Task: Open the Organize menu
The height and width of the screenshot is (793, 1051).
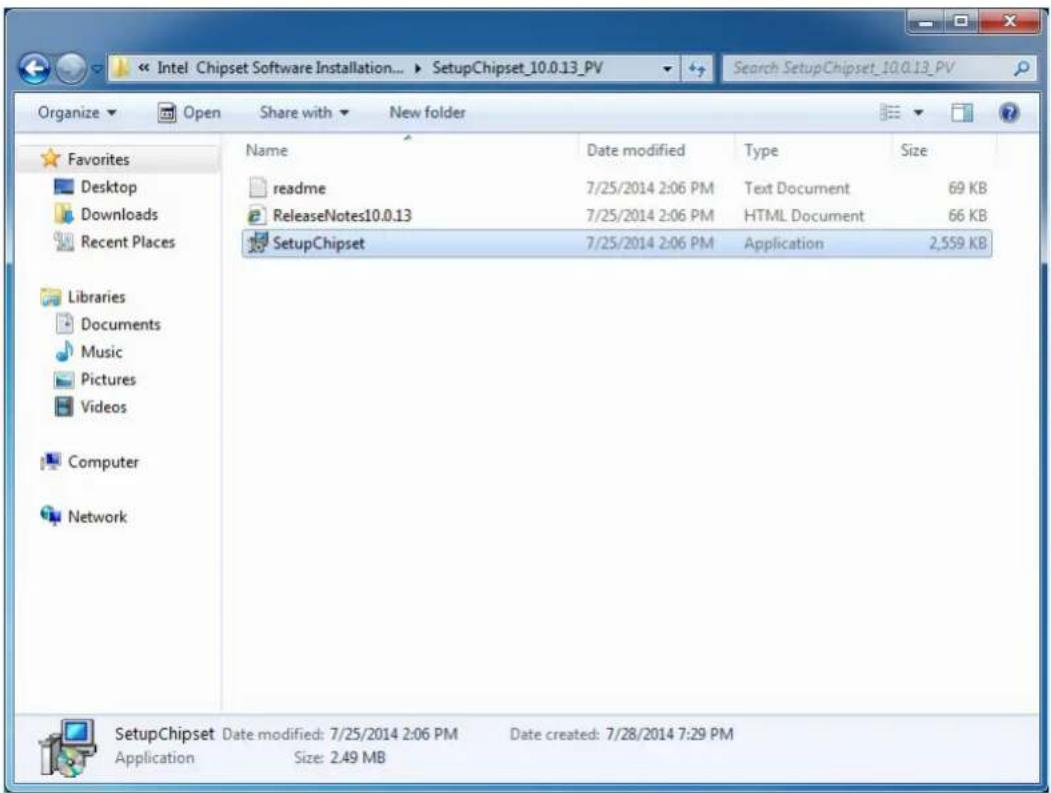Action: click(x=77, y=113)
